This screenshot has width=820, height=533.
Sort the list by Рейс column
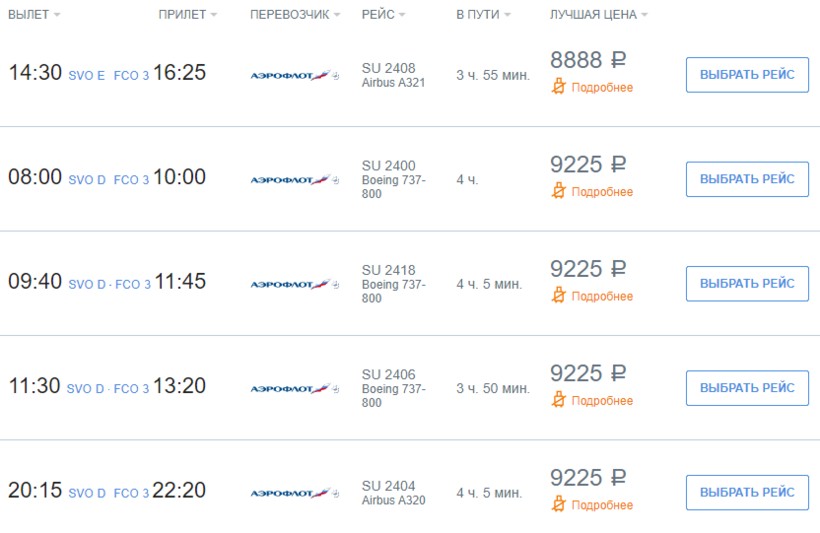384,15
